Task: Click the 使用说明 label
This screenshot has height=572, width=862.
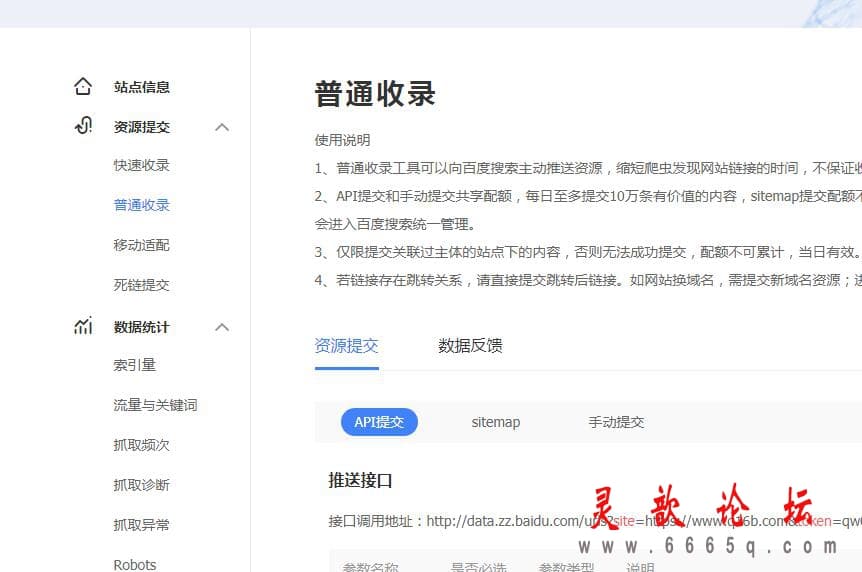Action: click(342, 140)
